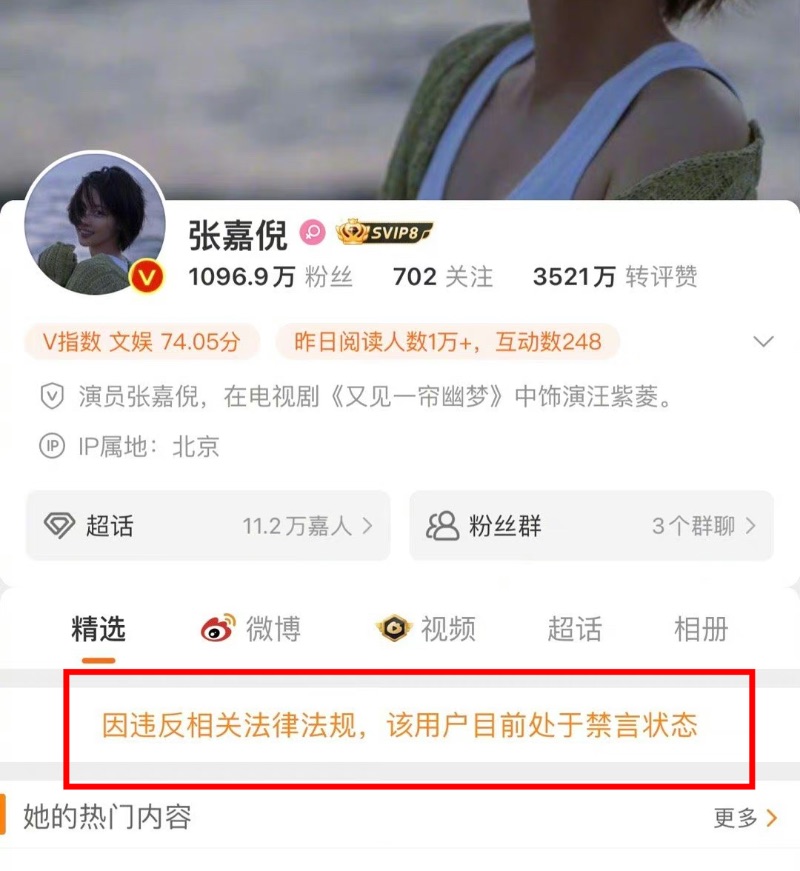The height and width of the screenshot is (871, 800).
Task: Open 3个群聊 chevron arrow
Action: (x=751, y=525)
